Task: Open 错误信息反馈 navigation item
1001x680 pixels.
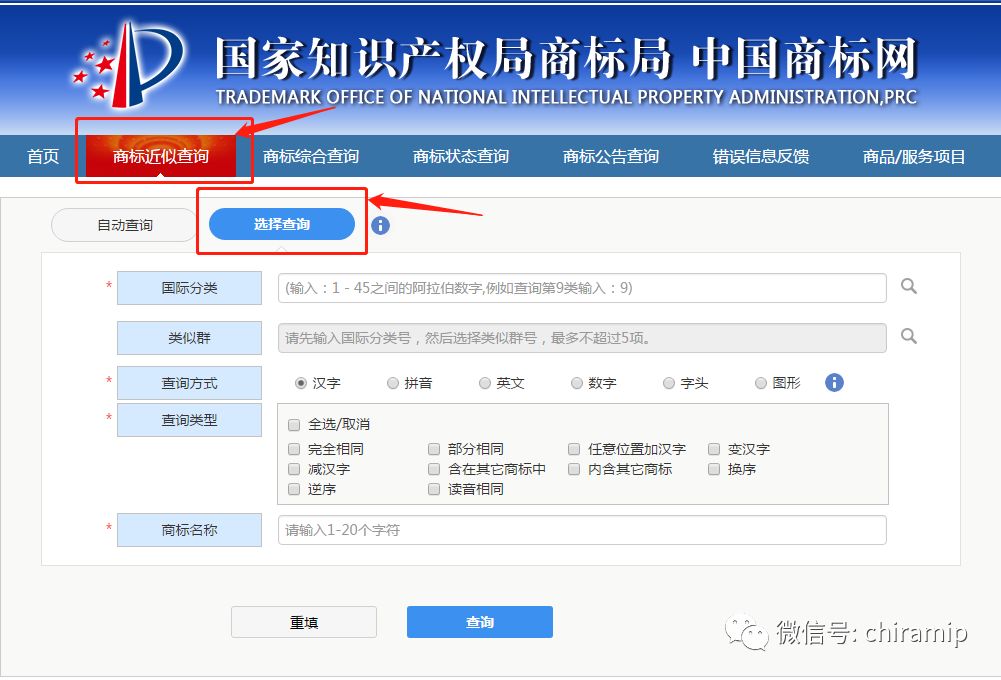Action: [761, 156]
